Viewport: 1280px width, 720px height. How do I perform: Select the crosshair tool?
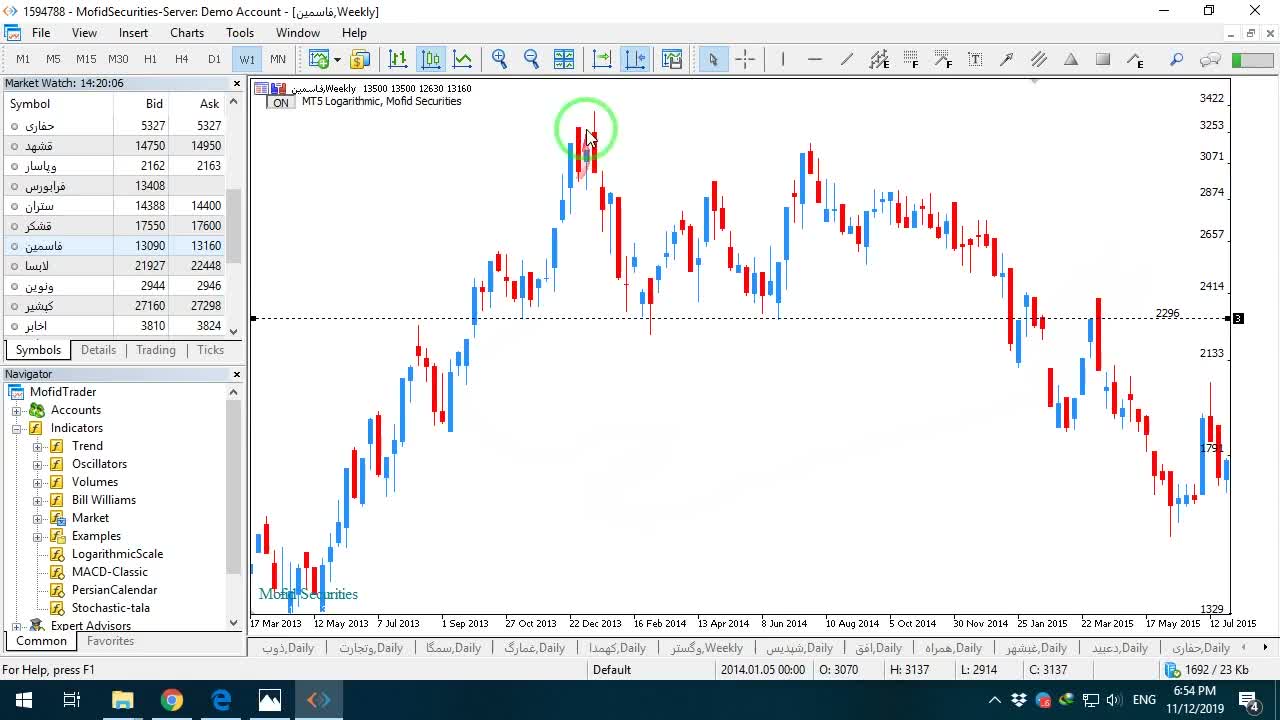[x=745, y=59]
